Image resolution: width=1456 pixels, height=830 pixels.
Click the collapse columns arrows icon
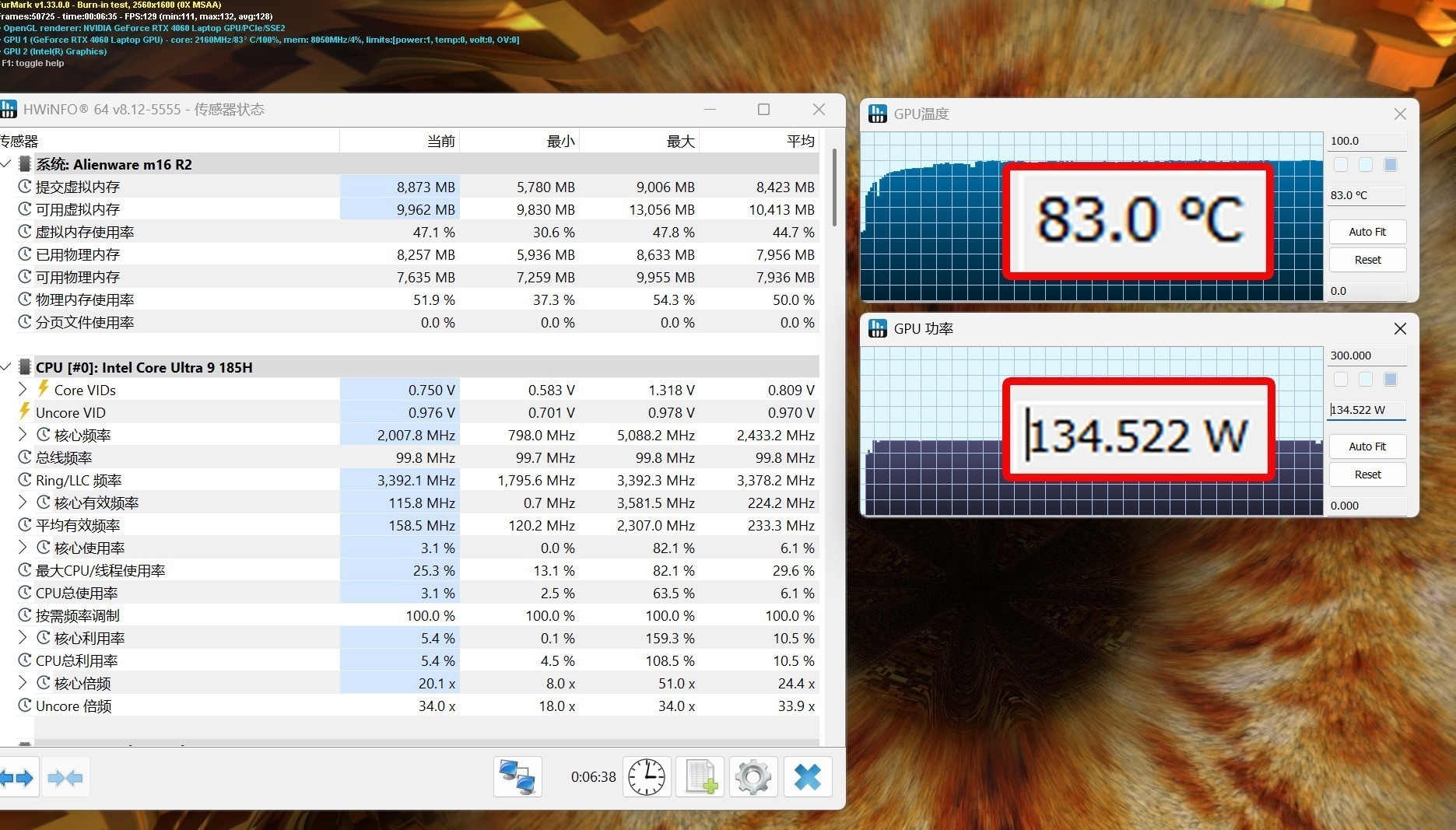[65, 777]
